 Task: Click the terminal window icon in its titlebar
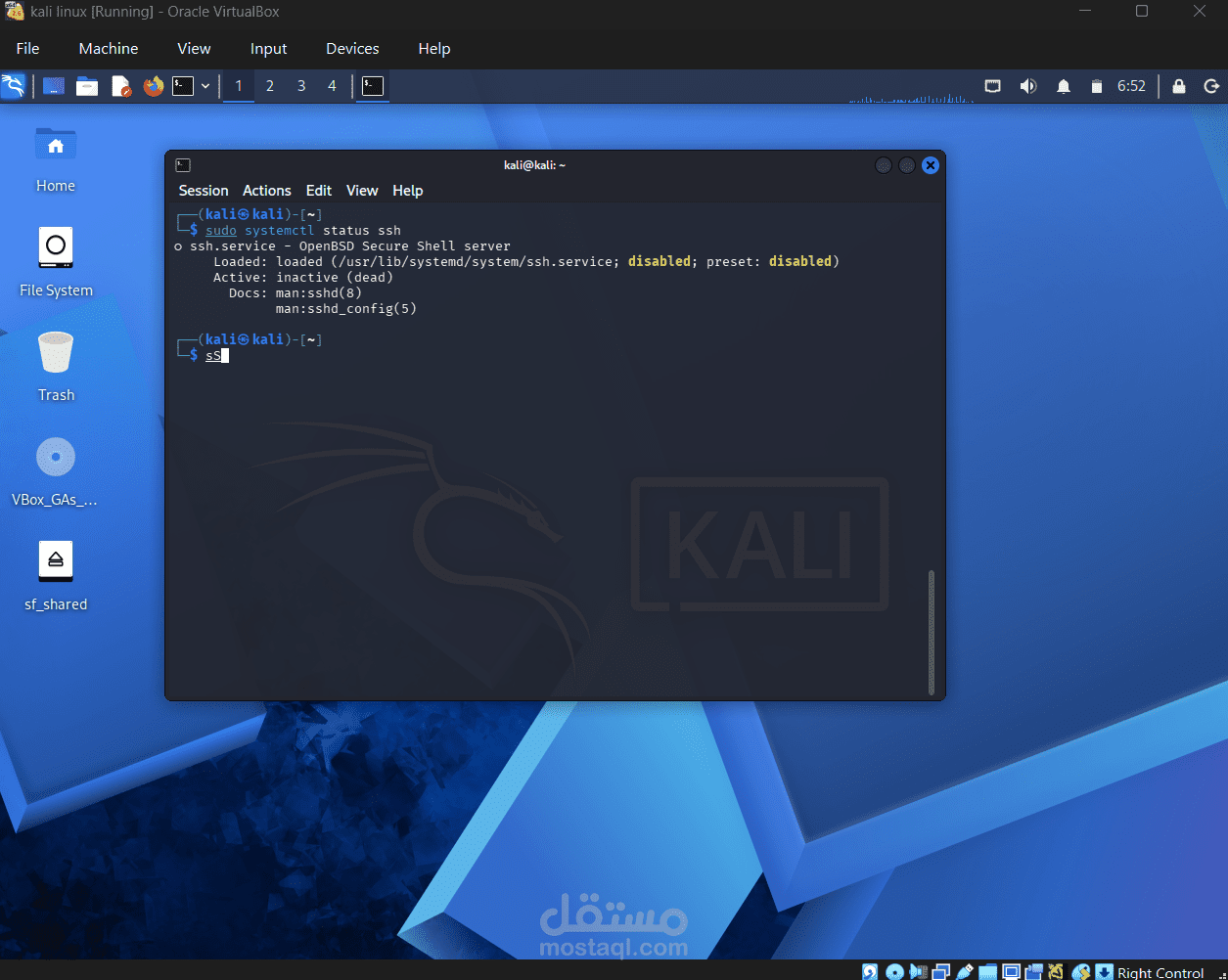(183, 165)
